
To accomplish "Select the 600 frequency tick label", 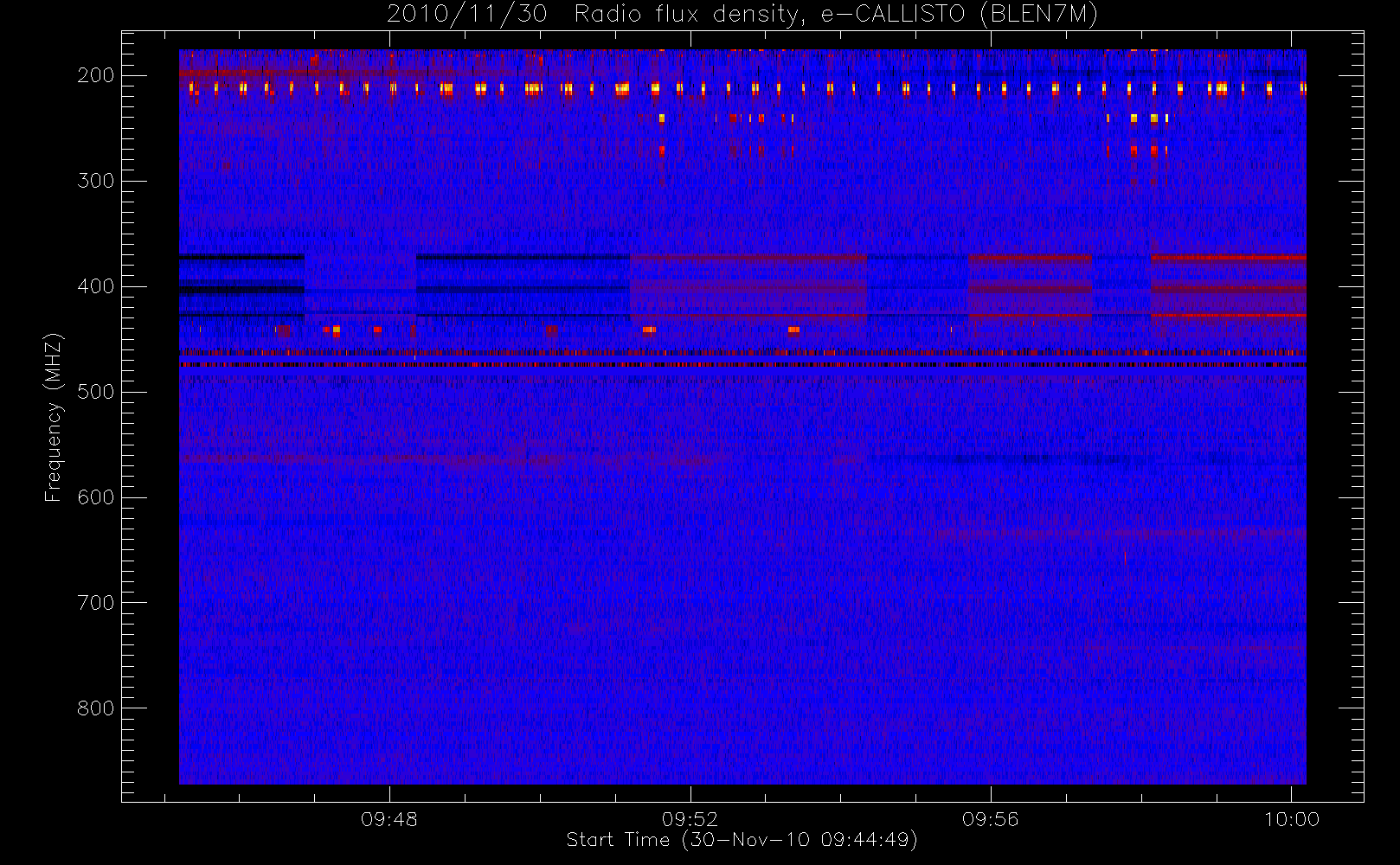I will pos(95,497).
